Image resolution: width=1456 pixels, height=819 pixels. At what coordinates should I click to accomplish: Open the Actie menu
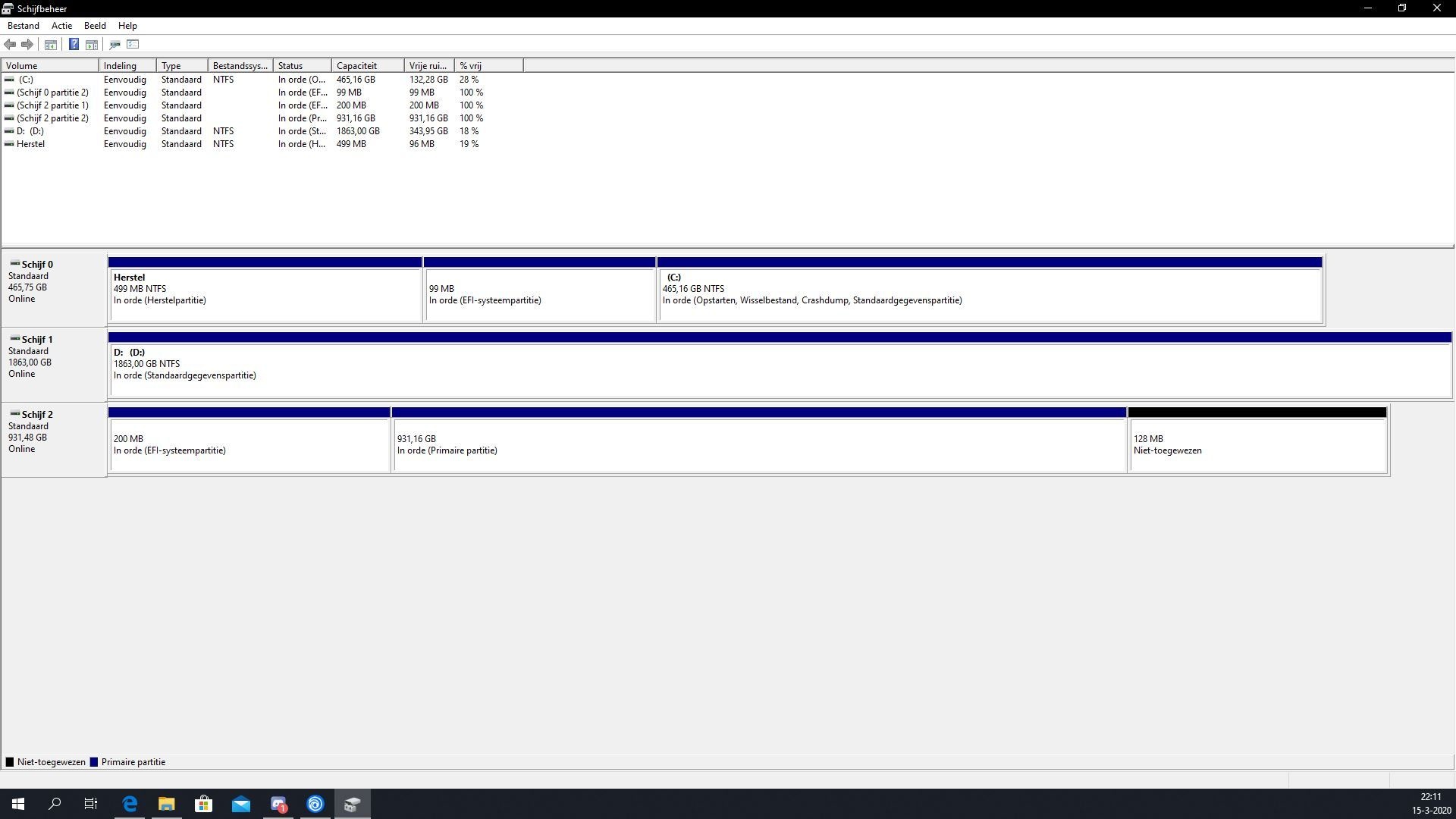coord(61,26)
